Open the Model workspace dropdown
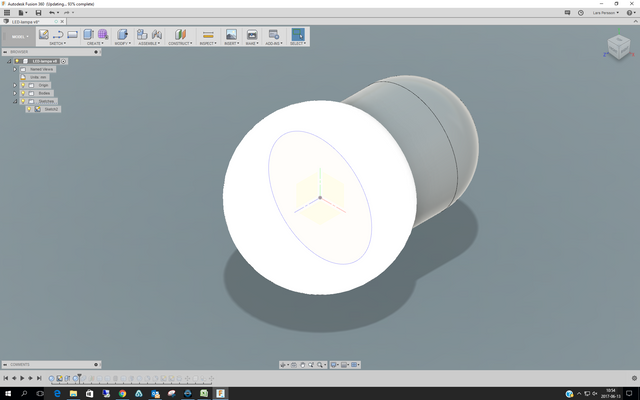 pos(20,37)
